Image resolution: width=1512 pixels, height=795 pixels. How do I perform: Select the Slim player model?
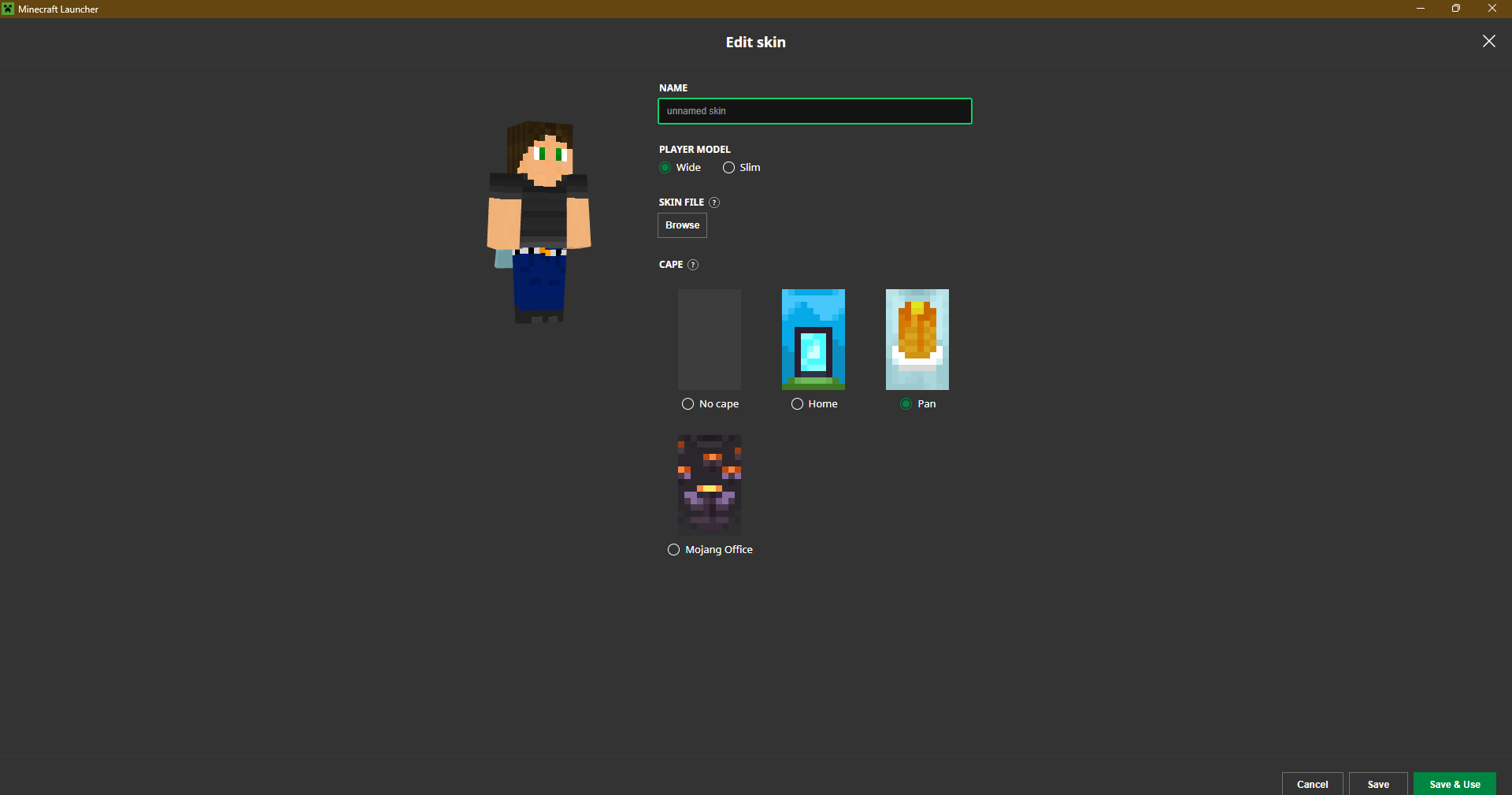729,168
